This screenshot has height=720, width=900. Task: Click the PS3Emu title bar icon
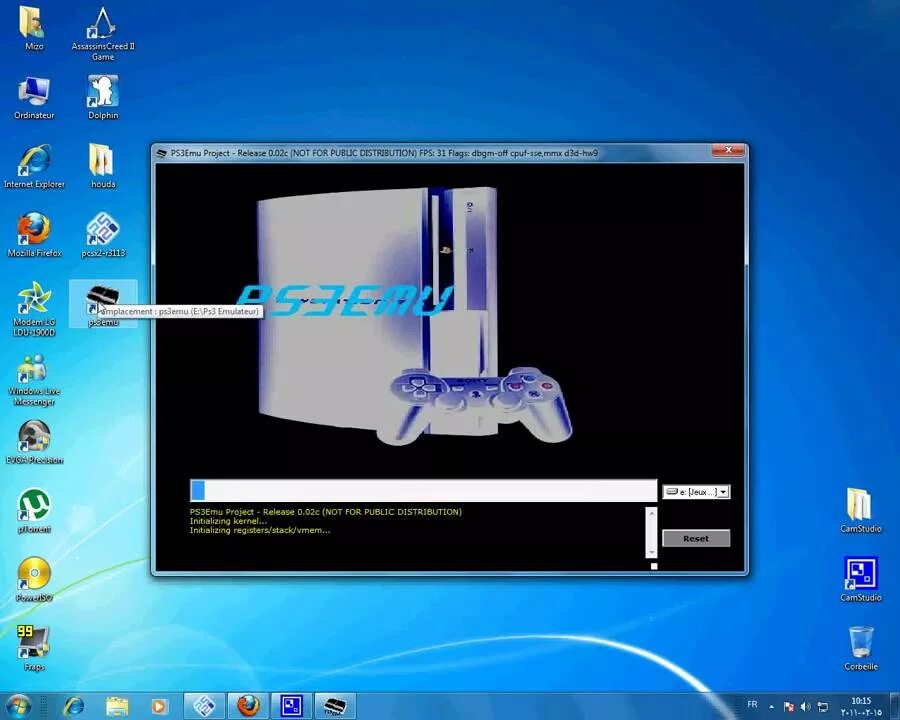(162, 153)
